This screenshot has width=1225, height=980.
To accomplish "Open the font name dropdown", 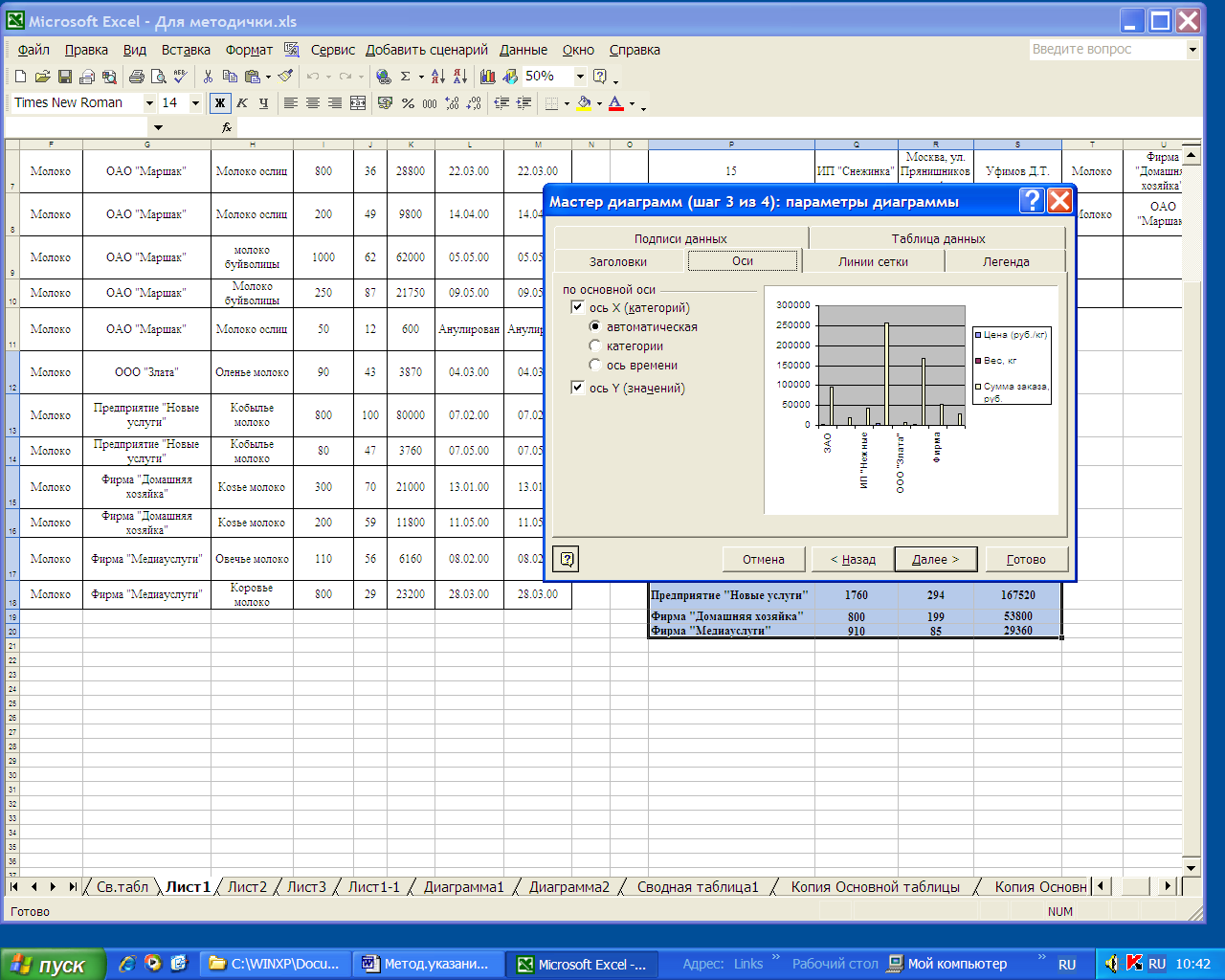I will coord(149,103).
